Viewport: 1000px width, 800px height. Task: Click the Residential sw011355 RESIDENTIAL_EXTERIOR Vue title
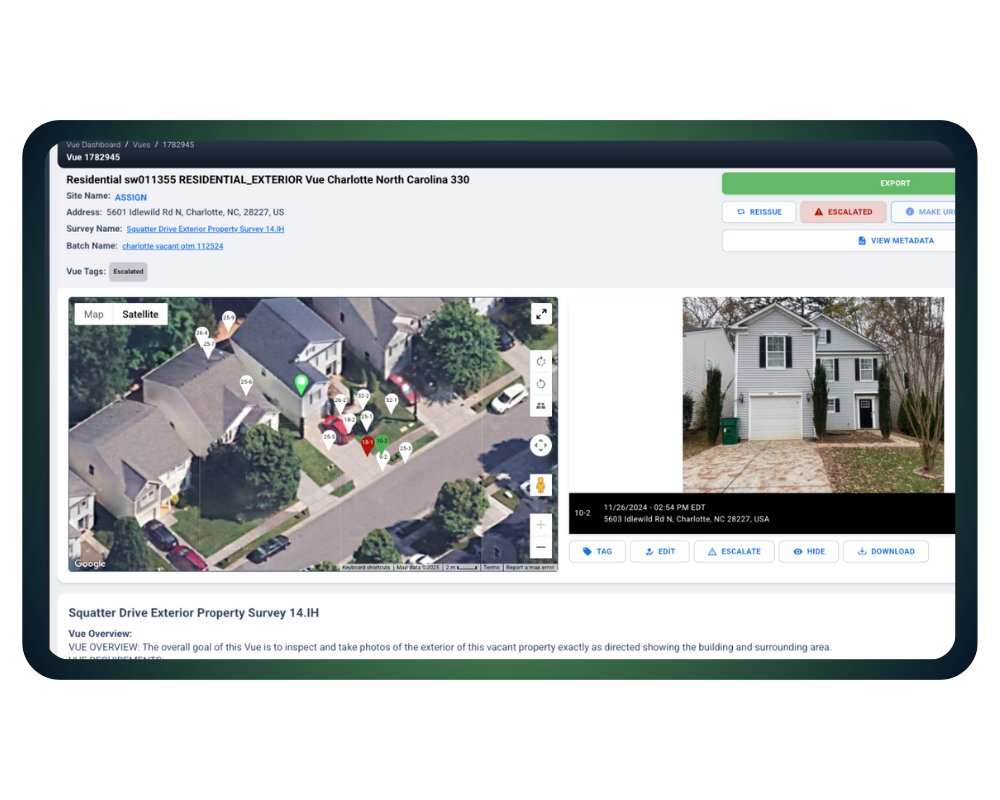[268, 180]
